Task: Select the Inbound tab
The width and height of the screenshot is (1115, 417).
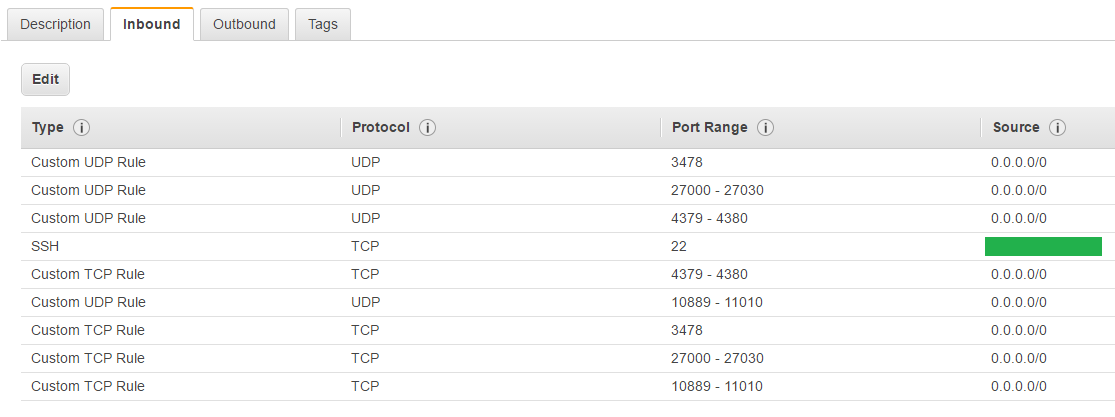Action: [152, 24]
